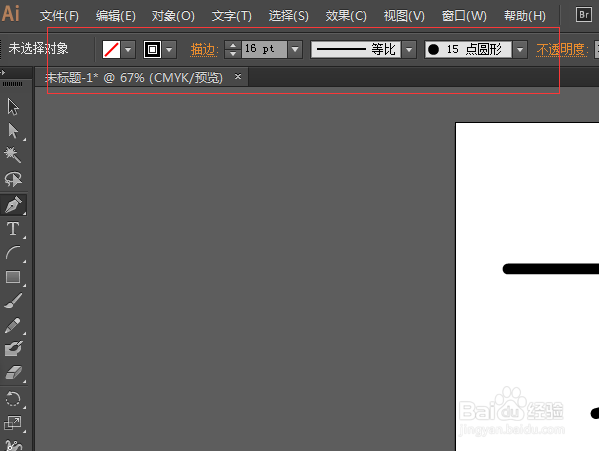Switch to the 未标题-1* document tab

[x=134, y=78]
